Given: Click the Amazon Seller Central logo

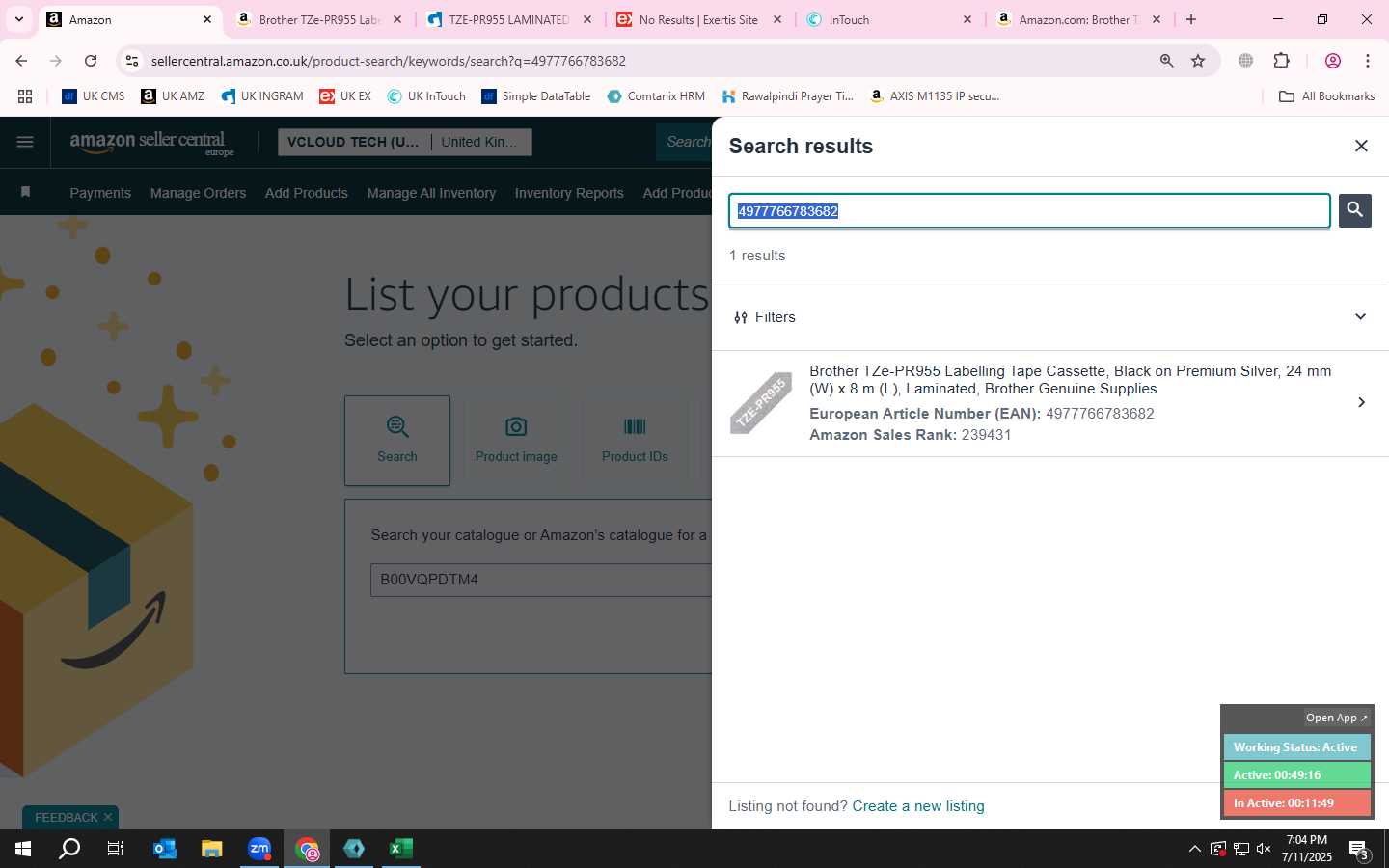Looking at the screenshot, I should click(151, 143).
